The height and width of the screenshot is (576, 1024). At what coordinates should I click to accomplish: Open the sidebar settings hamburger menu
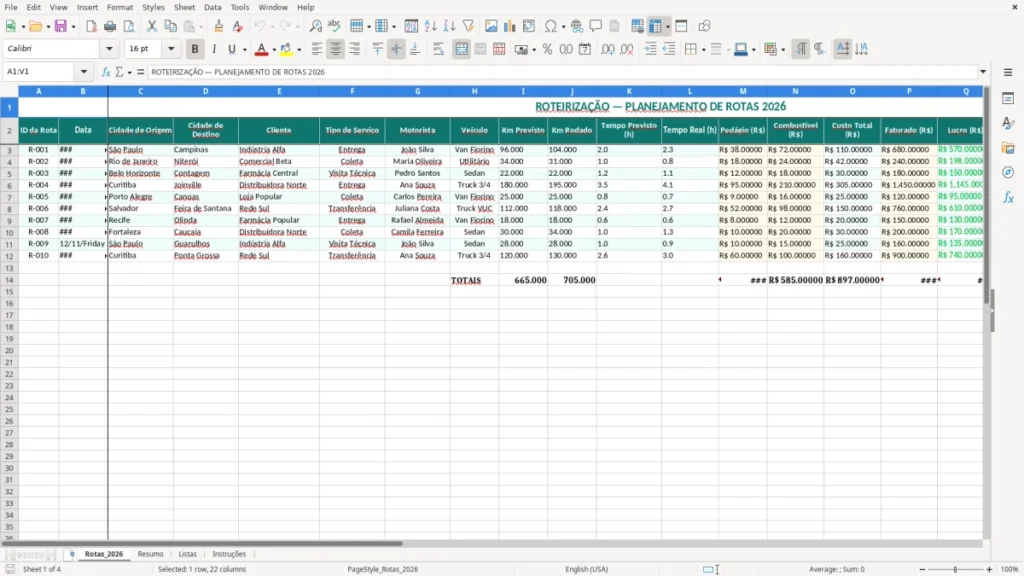click(x=1008, y=72)
